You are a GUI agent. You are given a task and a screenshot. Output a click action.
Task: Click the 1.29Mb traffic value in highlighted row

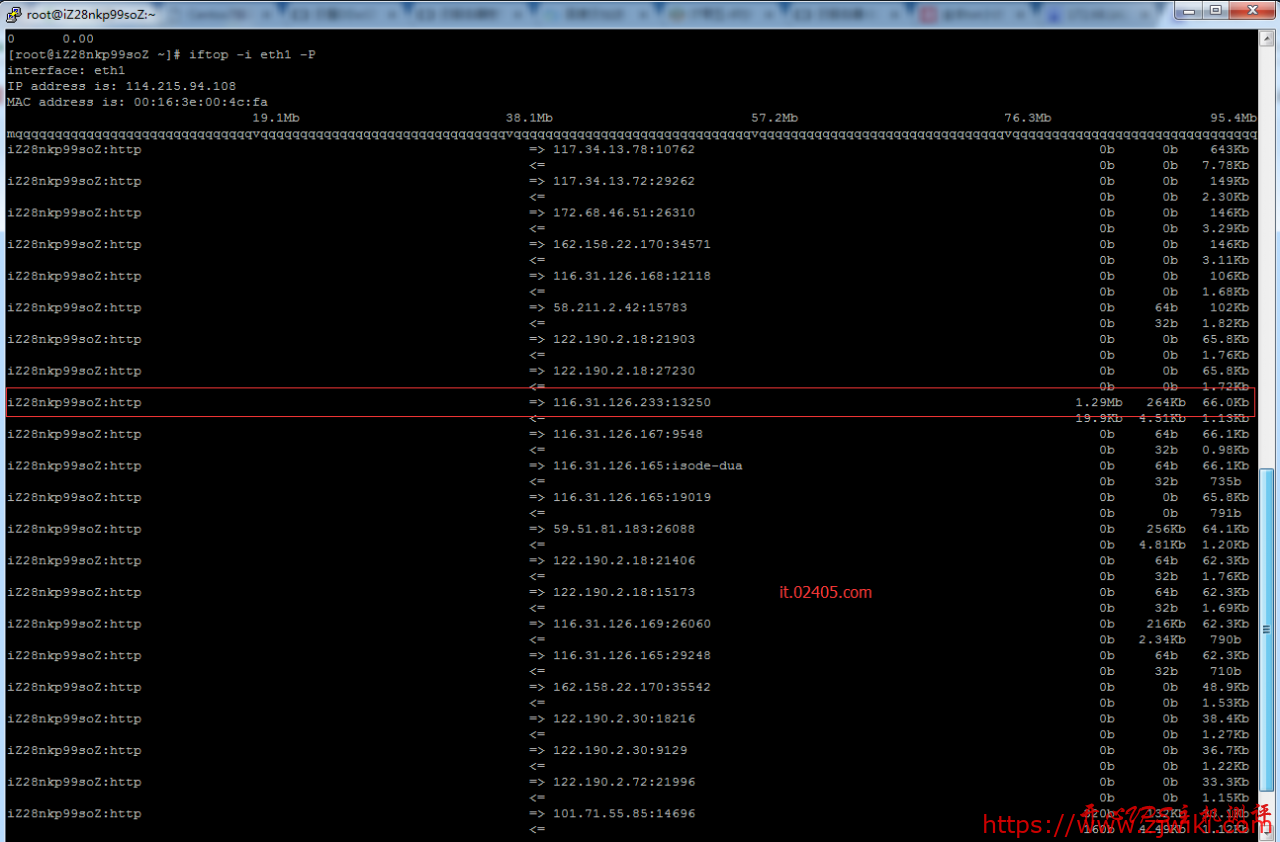tap(1097, 402)
